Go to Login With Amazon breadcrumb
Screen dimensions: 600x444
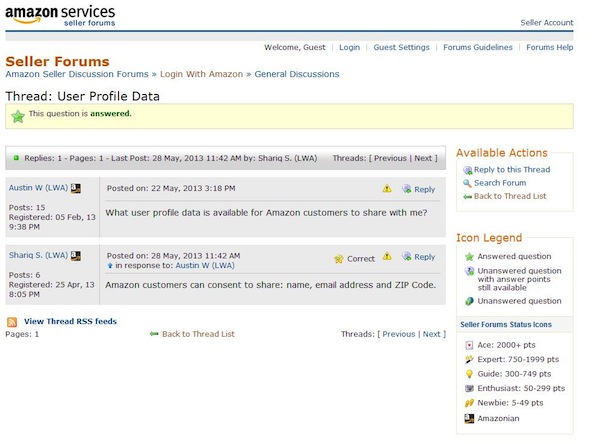click(201, 74)
